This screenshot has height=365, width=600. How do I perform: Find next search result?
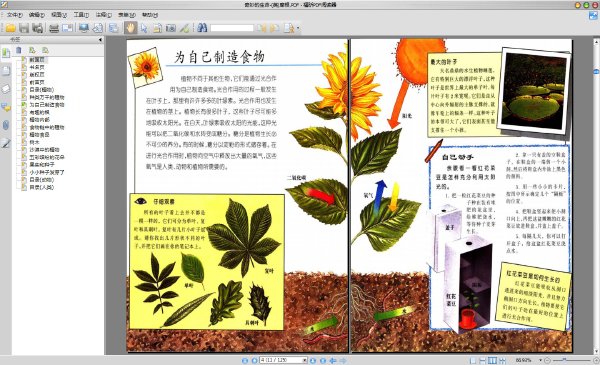(x=274, y=28)
